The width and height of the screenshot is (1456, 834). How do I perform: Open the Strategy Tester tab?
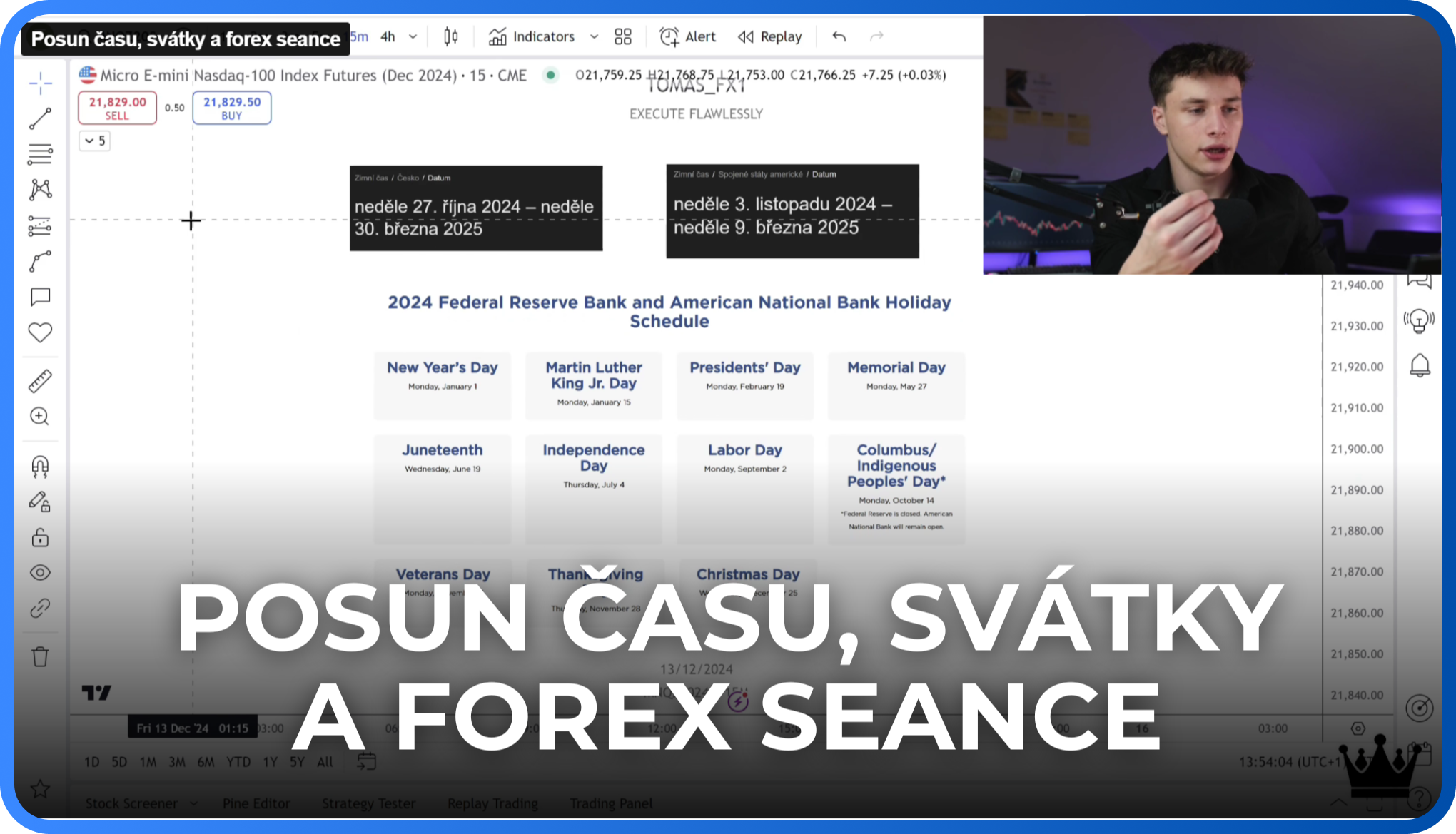point(368,803)
